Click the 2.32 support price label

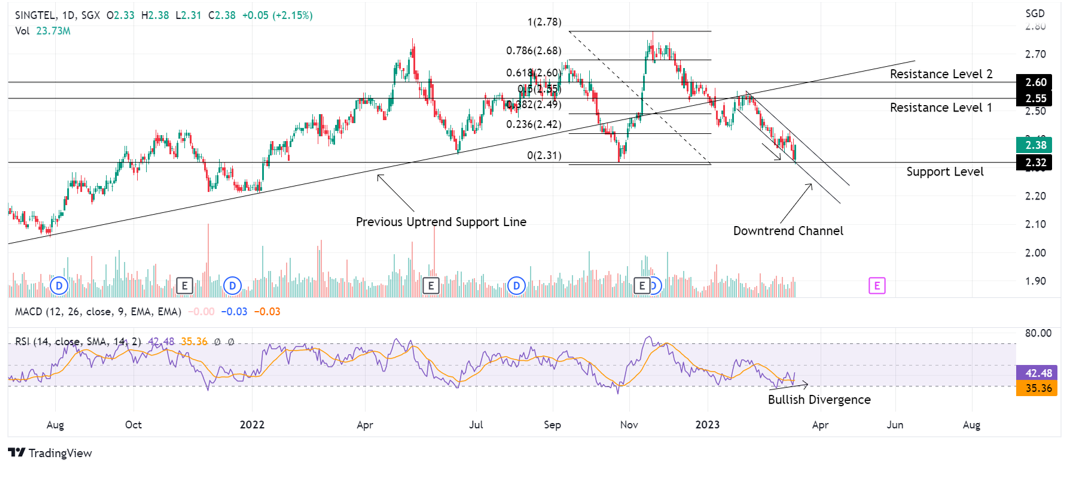(x=1033, y=162)
